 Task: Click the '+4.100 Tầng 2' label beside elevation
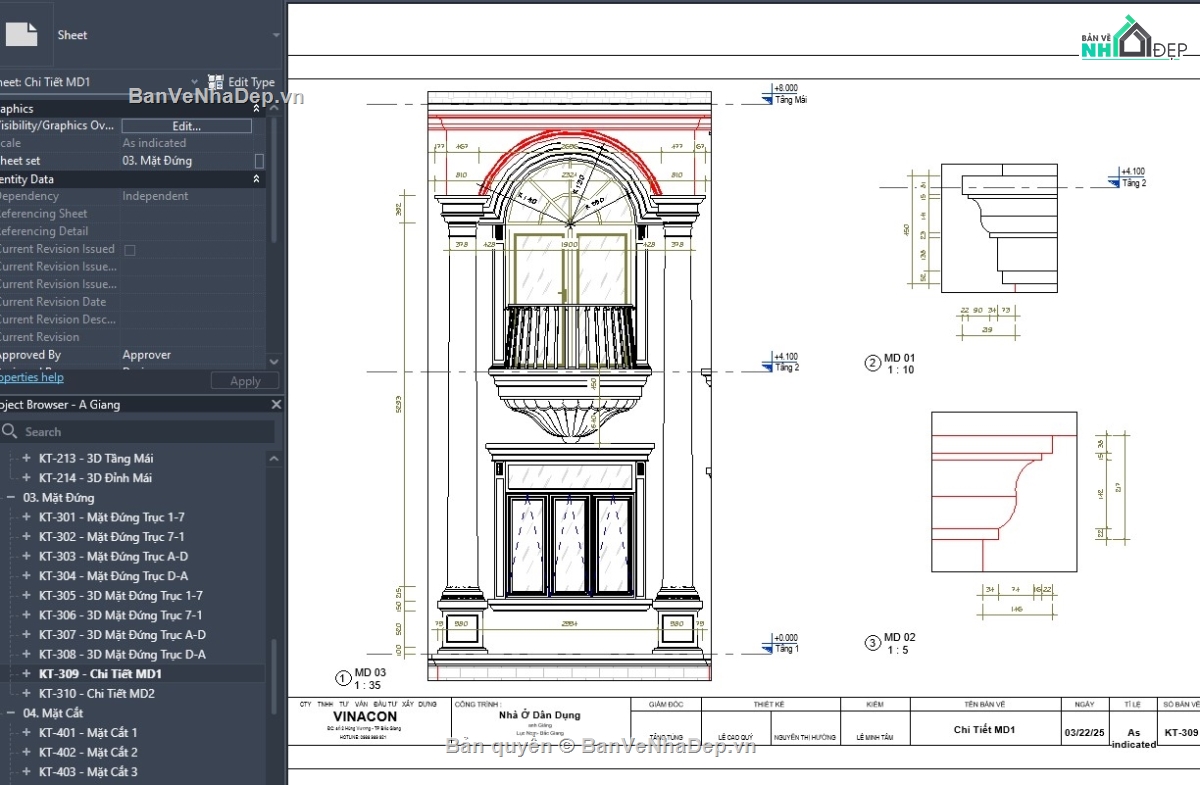click(787, 361)
